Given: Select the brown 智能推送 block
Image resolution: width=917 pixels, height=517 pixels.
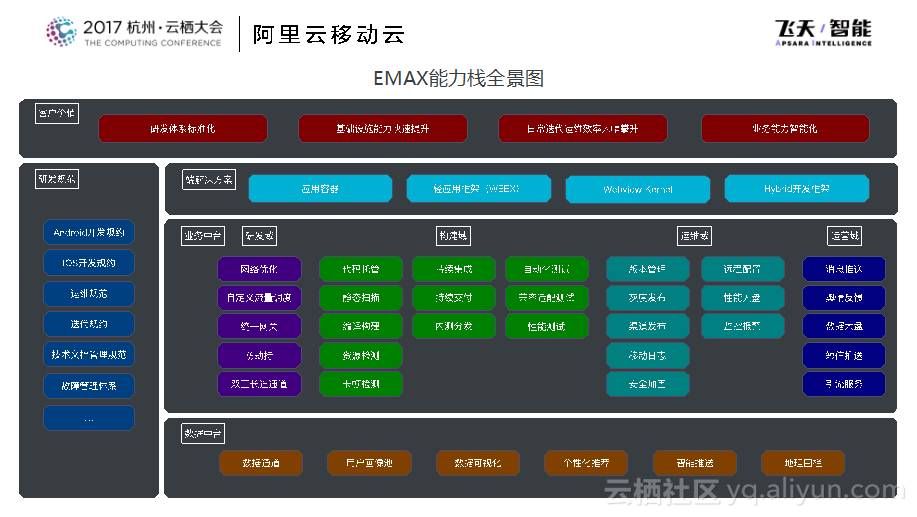Looking at the screenshot, I should (695, 463).
